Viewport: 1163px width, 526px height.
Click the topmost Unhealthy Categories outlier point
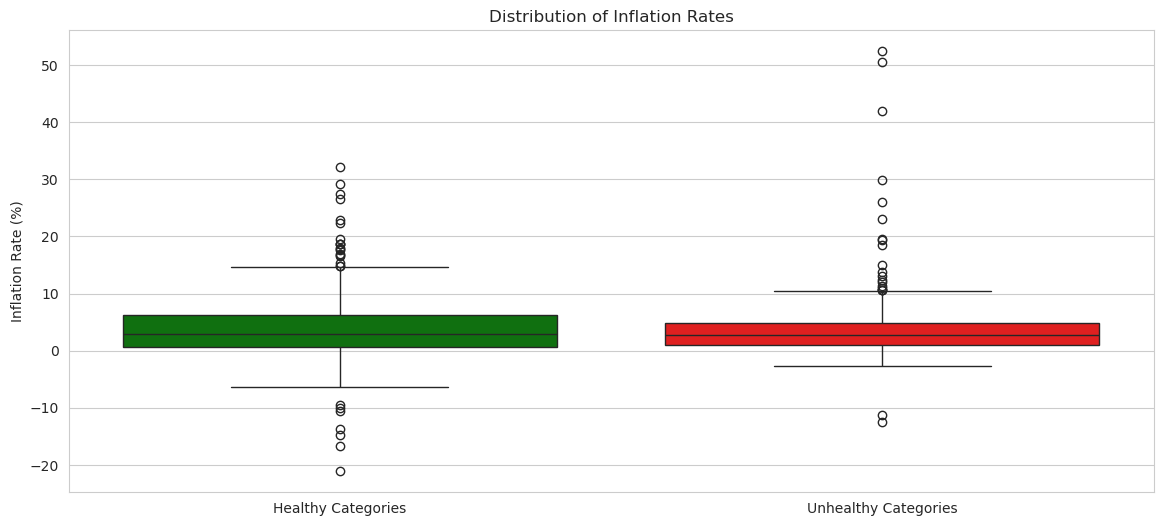[x=882, y=52]
